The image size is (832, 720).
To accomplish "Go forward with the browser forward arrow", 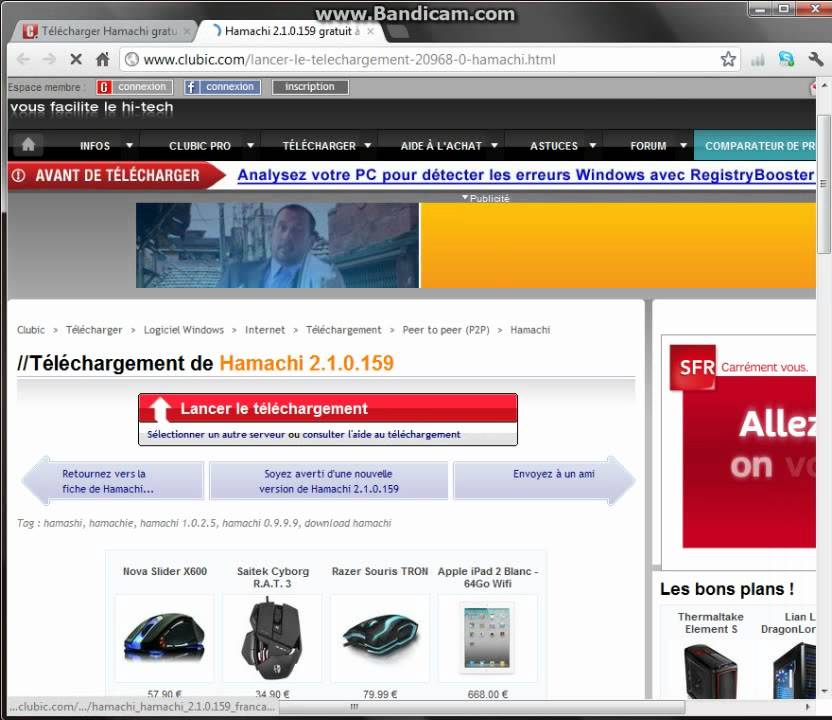I will coord(49,59).
